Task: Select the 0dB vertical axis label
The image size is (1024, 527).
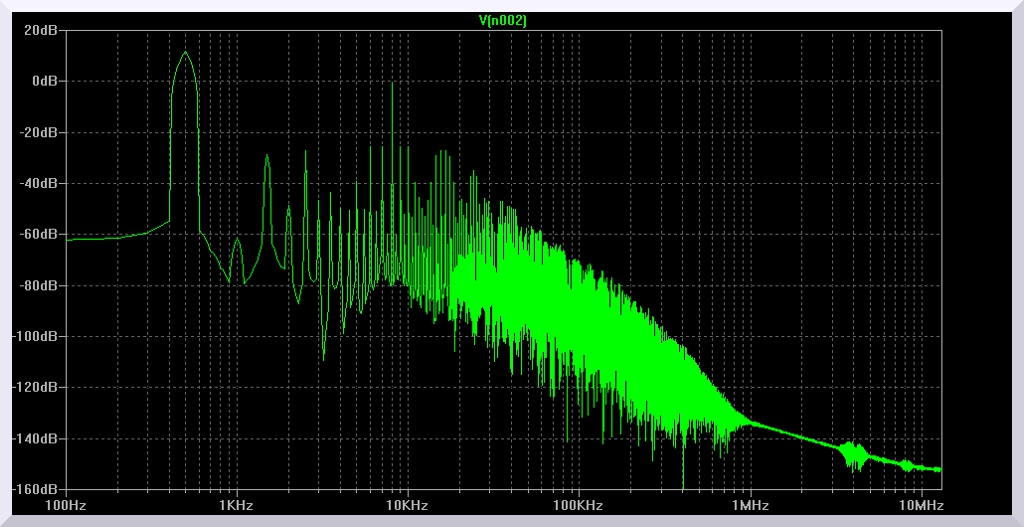Action: tap(45, 81)
